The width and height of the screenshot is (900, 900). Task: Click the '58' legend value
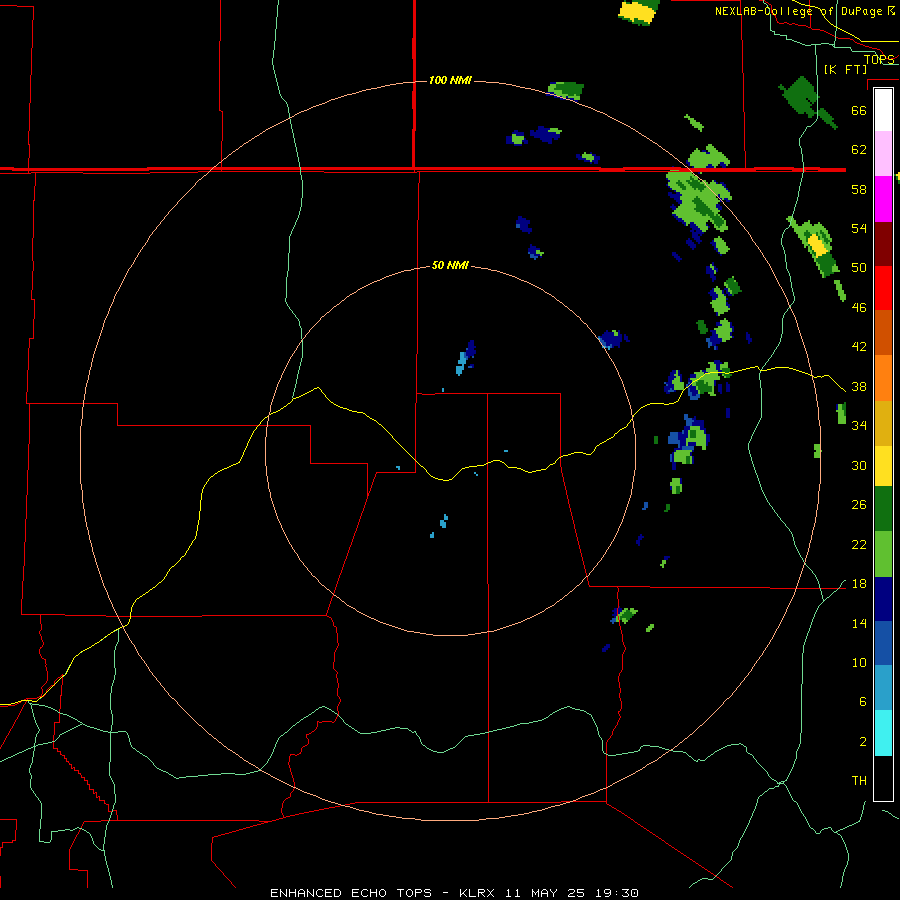coord(859,189)
